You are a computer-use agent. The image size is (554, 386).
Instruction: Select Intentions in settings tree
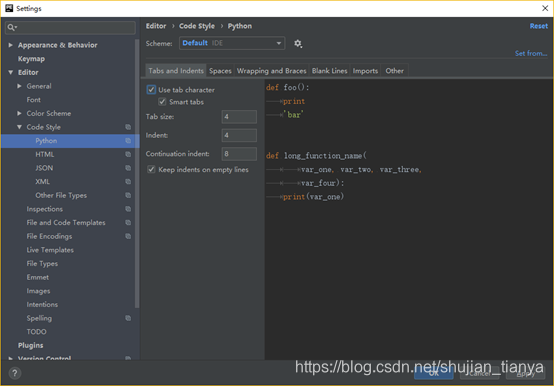pos(42,304)
